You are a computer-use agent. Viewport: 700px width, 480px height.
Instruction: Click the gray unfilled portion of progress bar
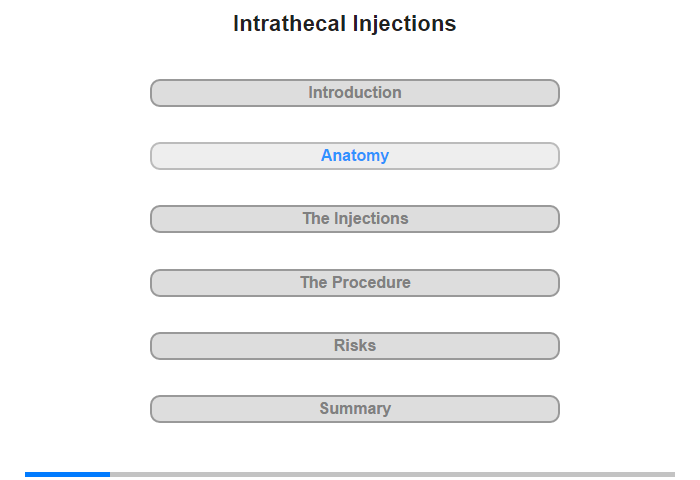point(392,474)
